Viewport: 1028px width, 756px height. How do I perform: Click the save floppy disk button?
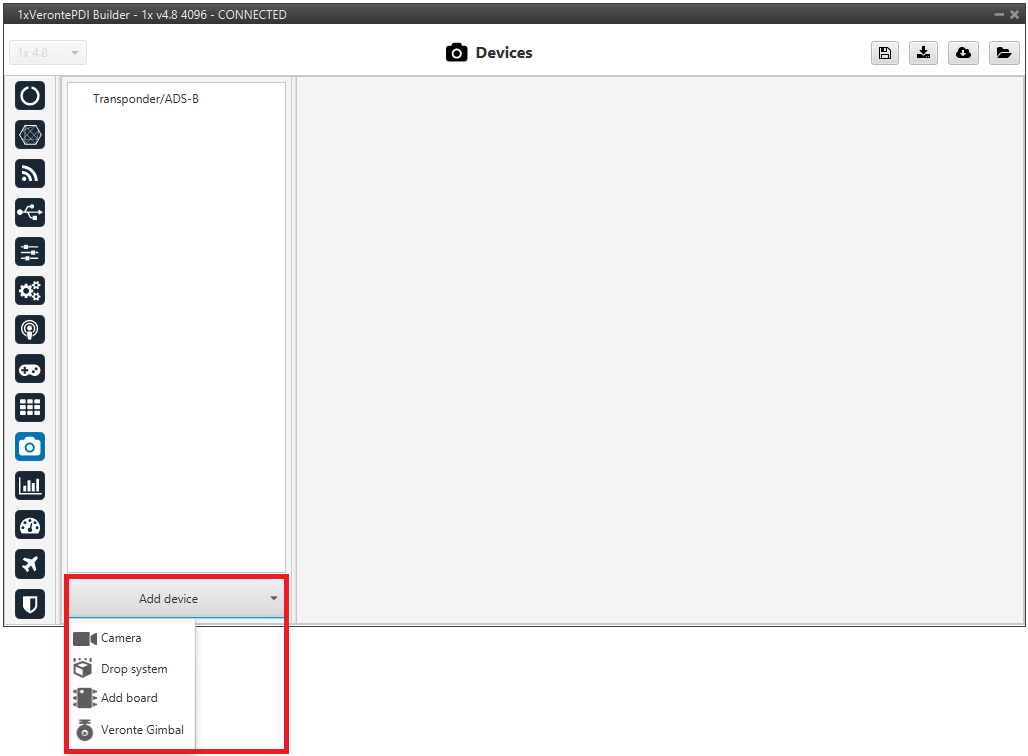(x=884, y=53)
